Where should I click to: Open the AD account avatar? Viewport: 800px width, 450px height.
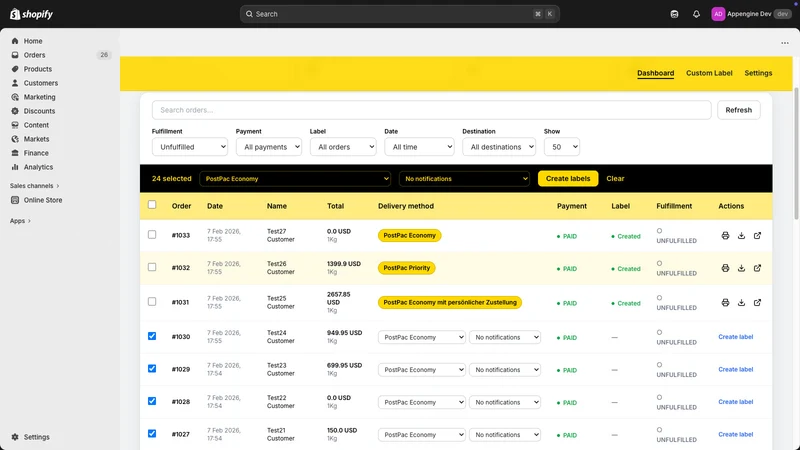718,14
